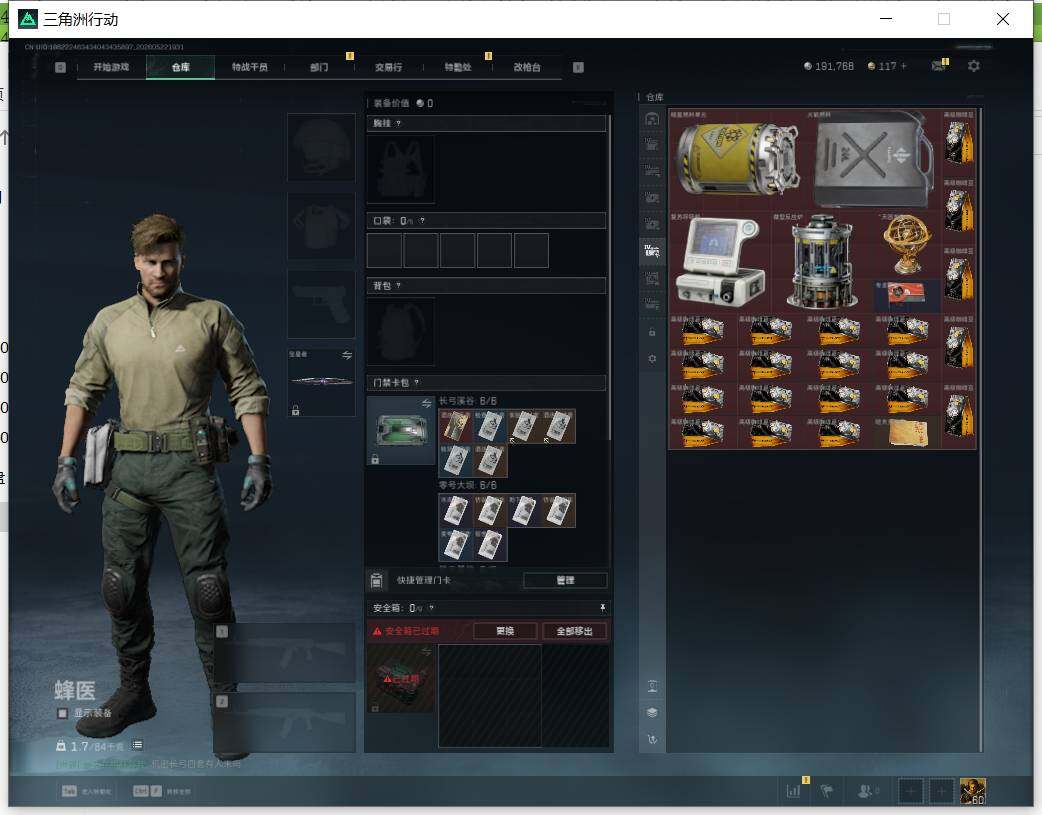Click swap arrows on the keycard case
This screenshot has height=815, width=1042.
click(427, 404)
